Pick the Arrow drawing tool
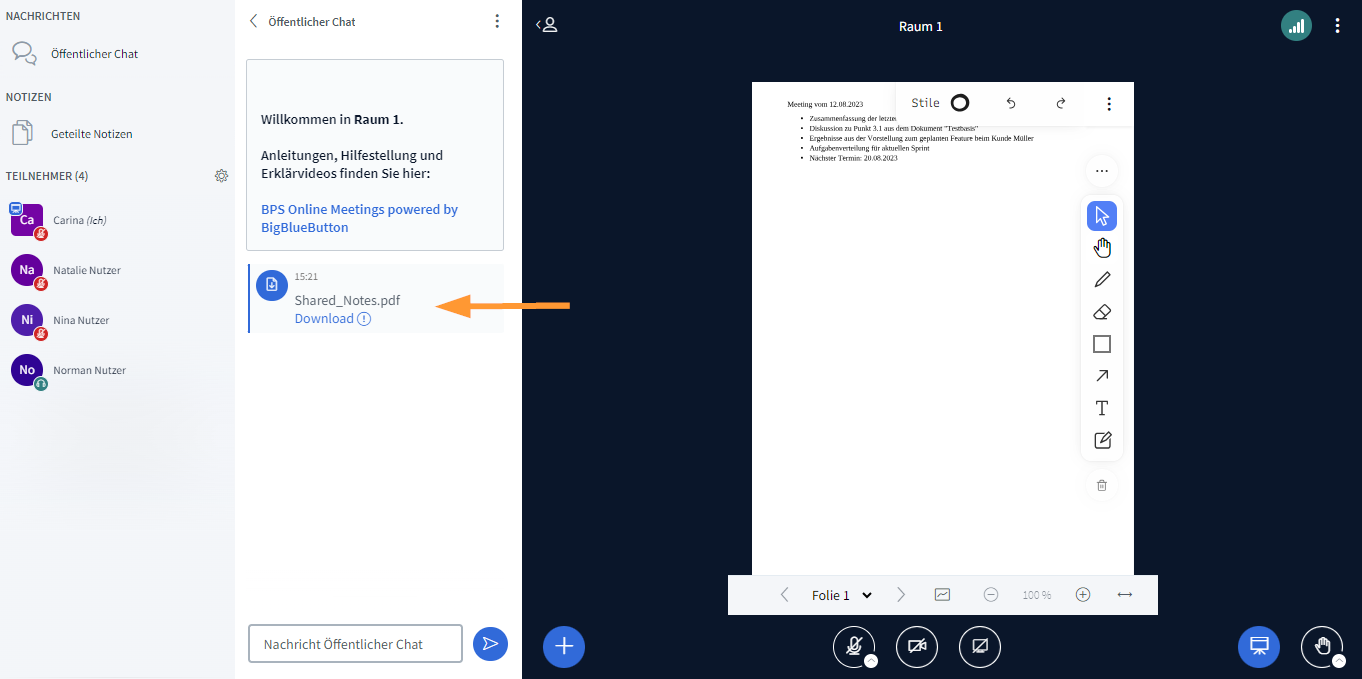The image size is (1362, 679). (1102, 376)
